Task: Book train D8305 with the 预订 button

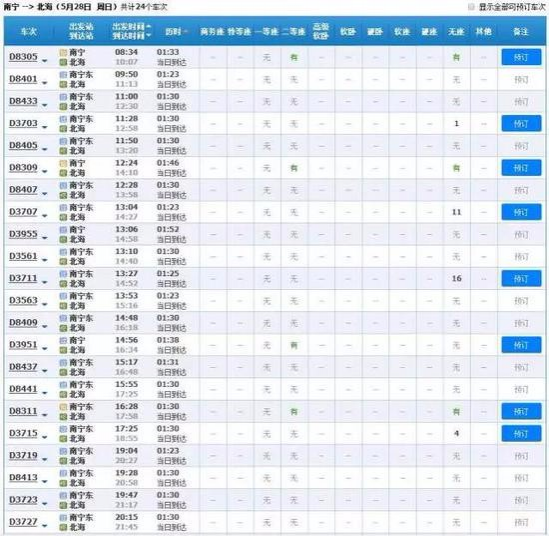Action: coord(521,57)
